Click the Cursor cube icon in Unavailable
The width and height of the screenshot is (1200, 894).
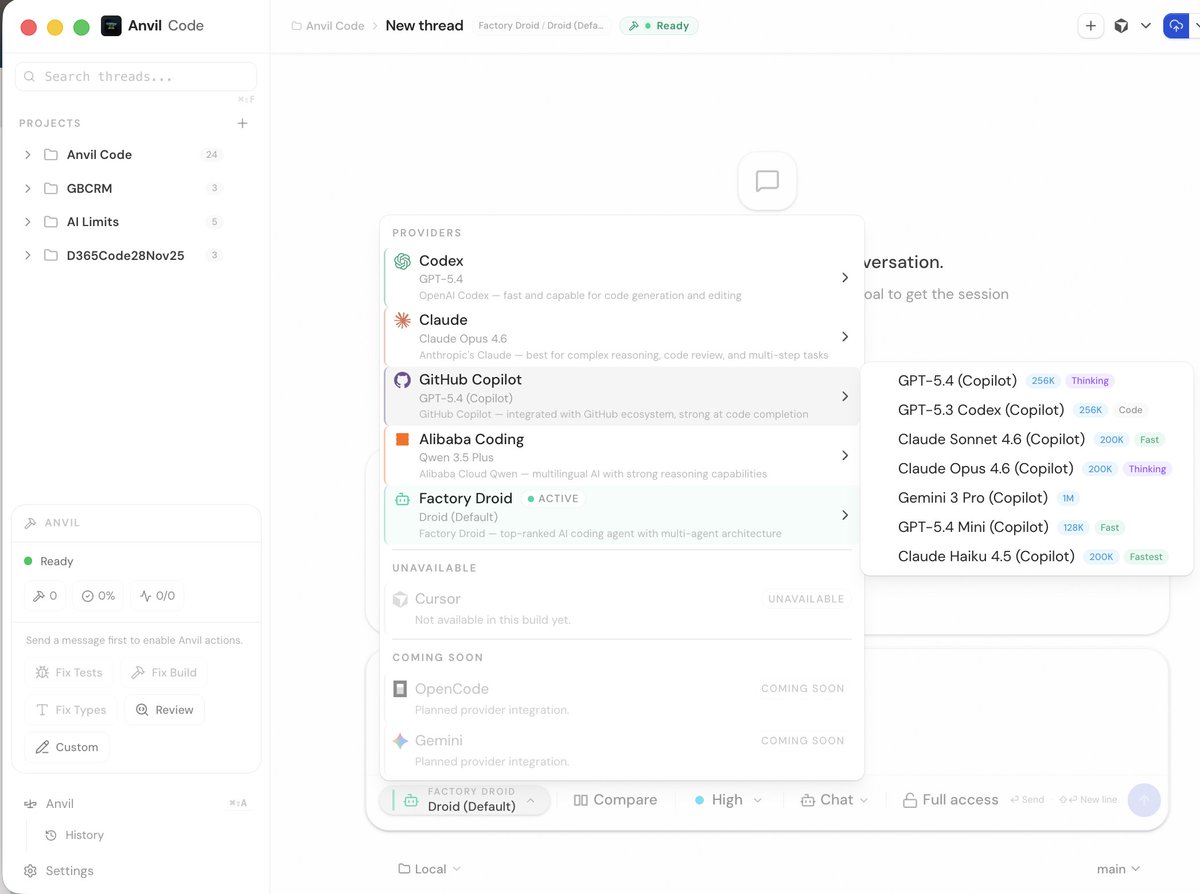pos(400,599)
